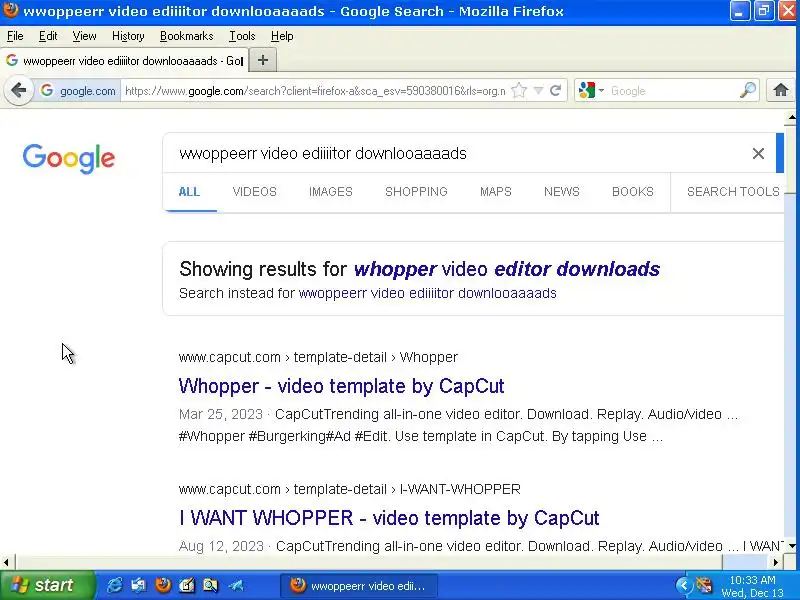Switch to the BOOKS results tab
The height and width of the screenshot is (600, 800).
633,192
